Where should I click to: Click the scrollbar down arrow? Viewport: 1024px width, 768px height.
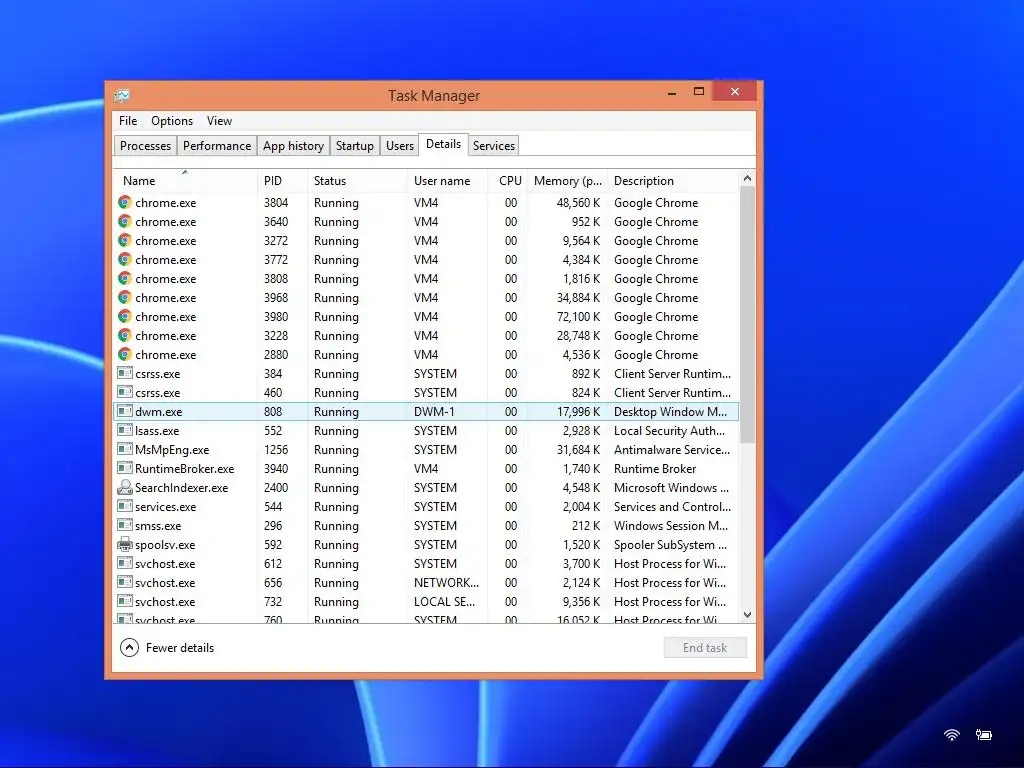coord(747,615)
